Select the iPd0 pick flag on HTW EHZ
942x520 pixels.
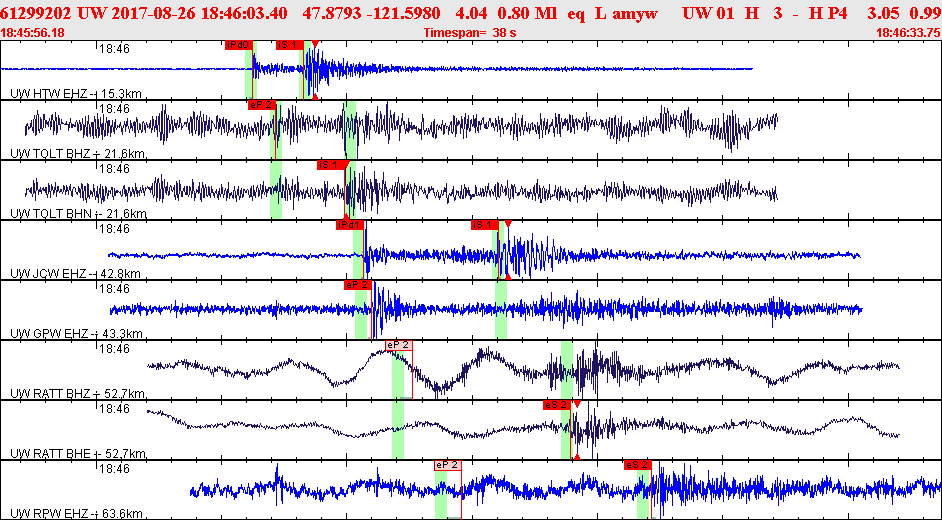tap(239, 45)
